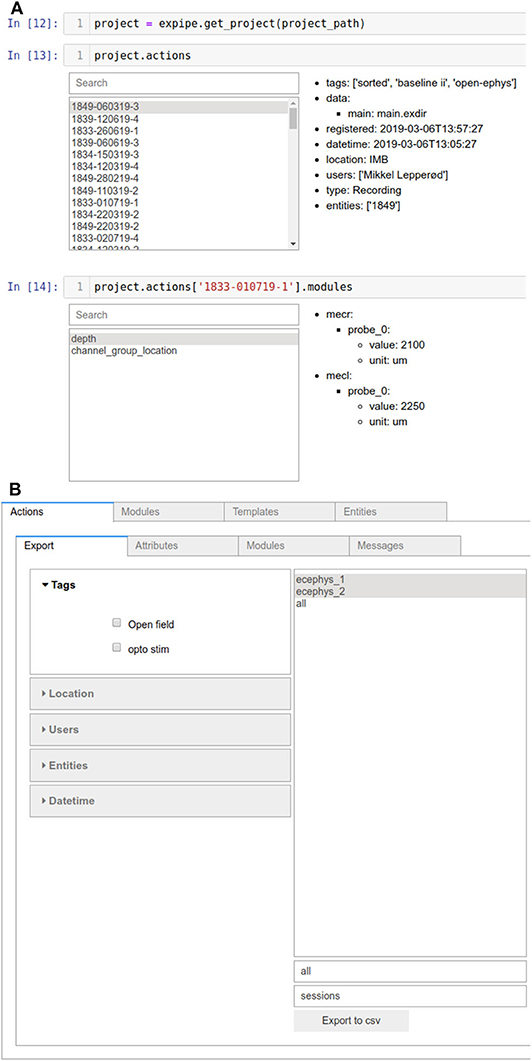This screenshot has width=532, height=1061.
Task: Focus the input field containing 'all'
Action: pyautogui.click(x=410, y=970)
